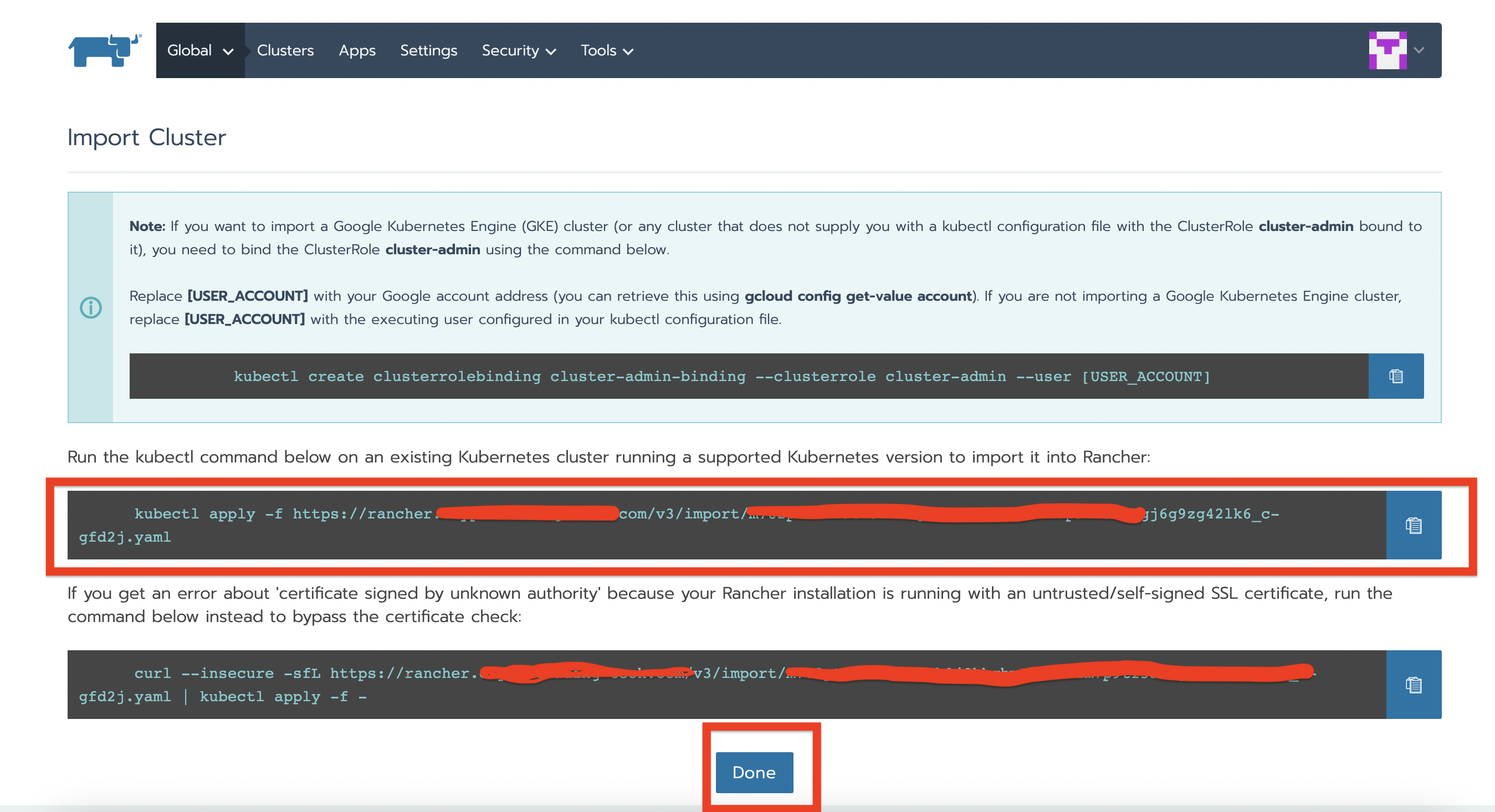Copy the kubectl apply command

[1413, 525]
